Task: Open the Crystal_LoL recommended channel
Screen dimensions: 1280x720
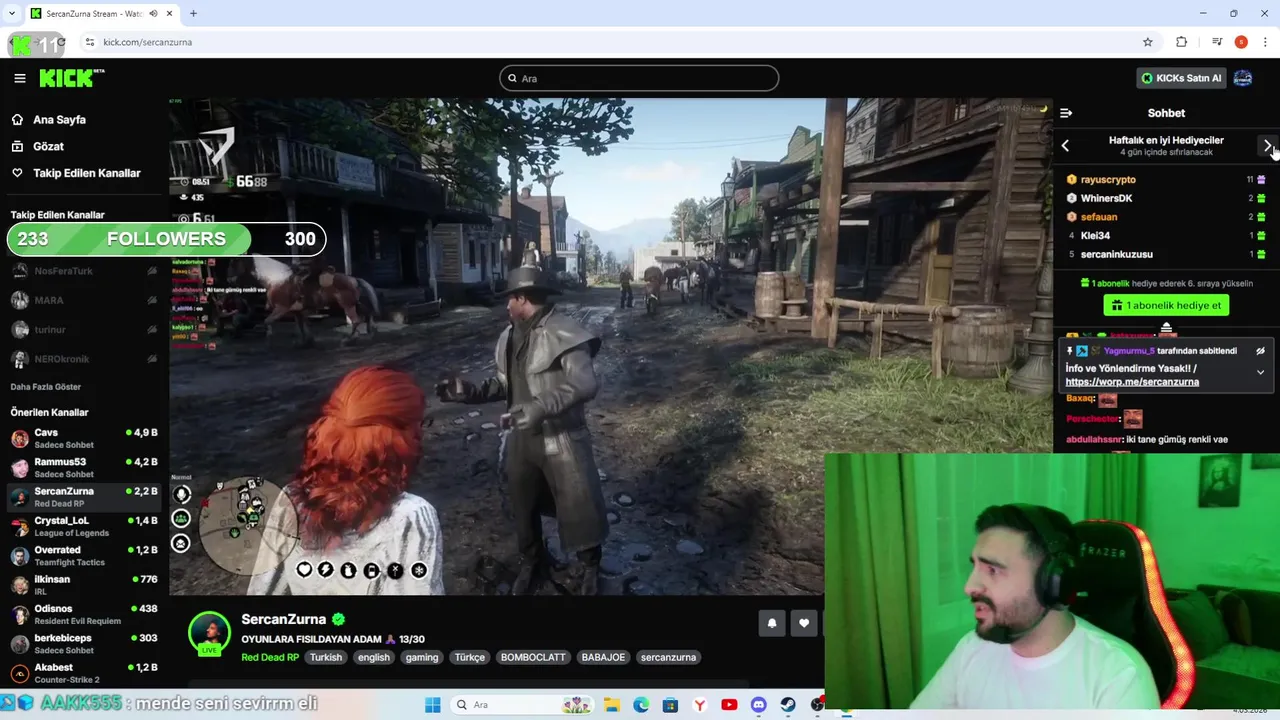Action: (84, 526)
